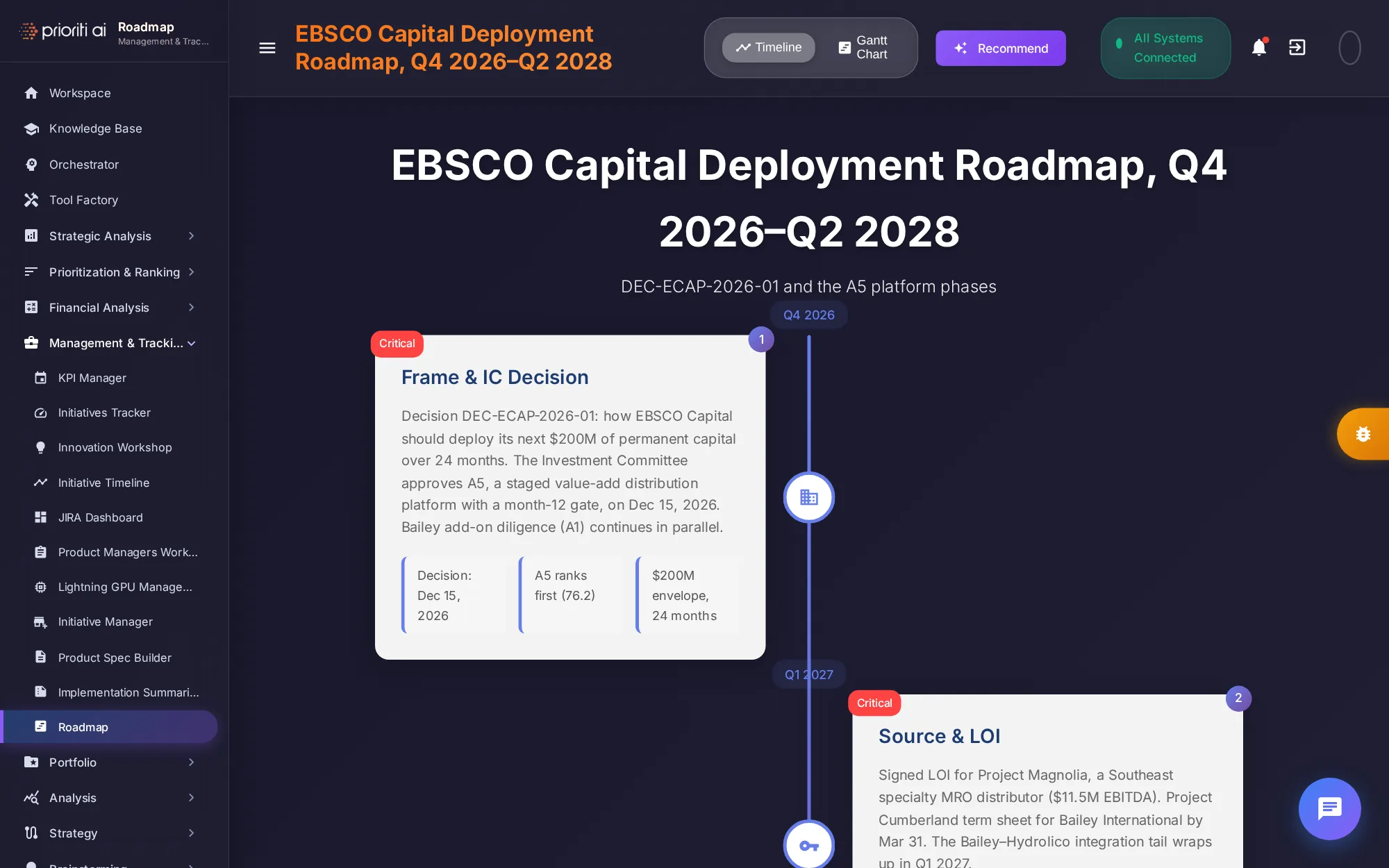This screenshot has width=1389, height=868.
Task: Open the hamburger menu icon
Action: [x=267, y=48]
